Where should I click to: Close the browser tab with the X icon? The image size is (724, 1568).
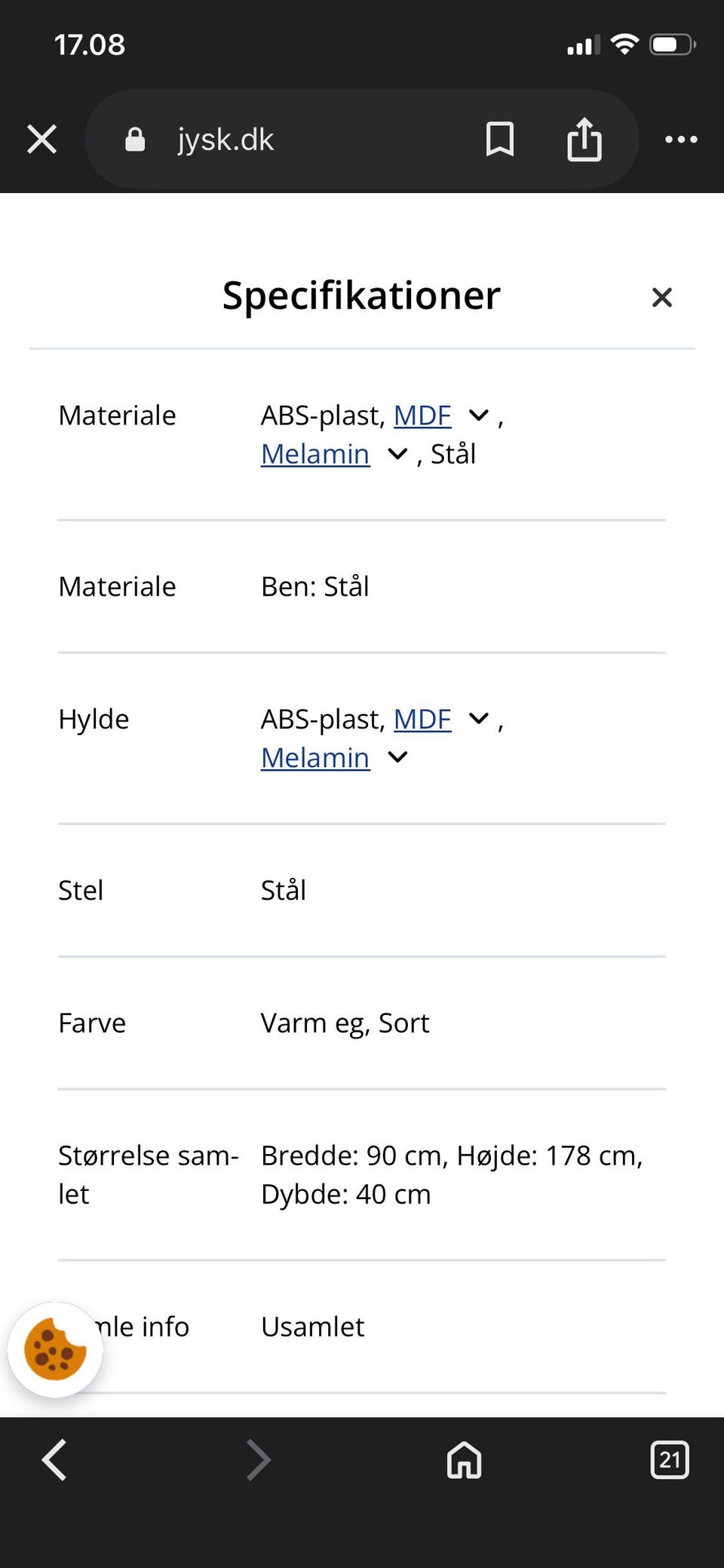pos(42,140)
